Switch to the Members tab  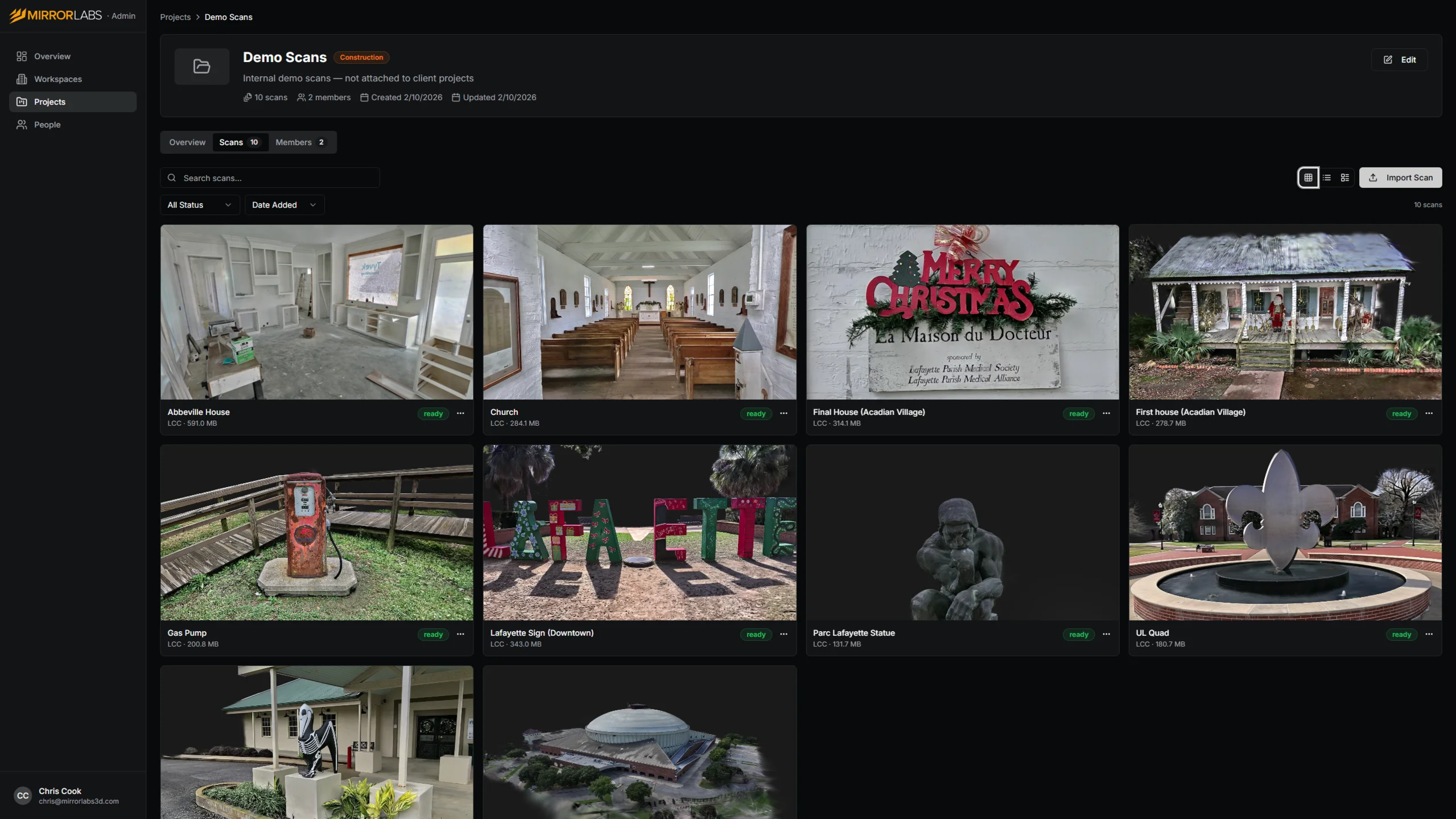(x=300, y=142)
